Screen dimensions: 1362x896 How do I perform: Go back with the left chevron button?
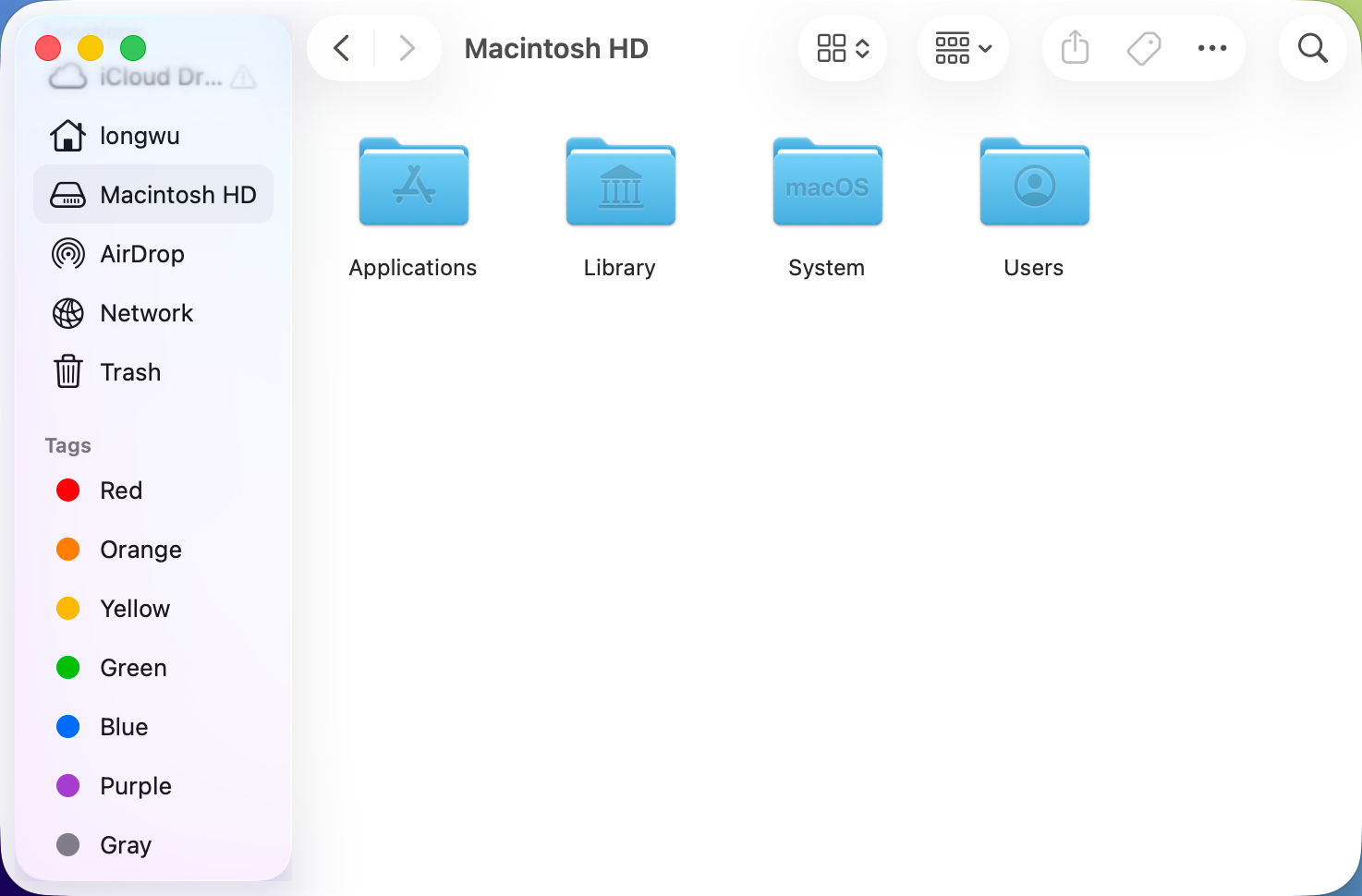tap(341, 48)
